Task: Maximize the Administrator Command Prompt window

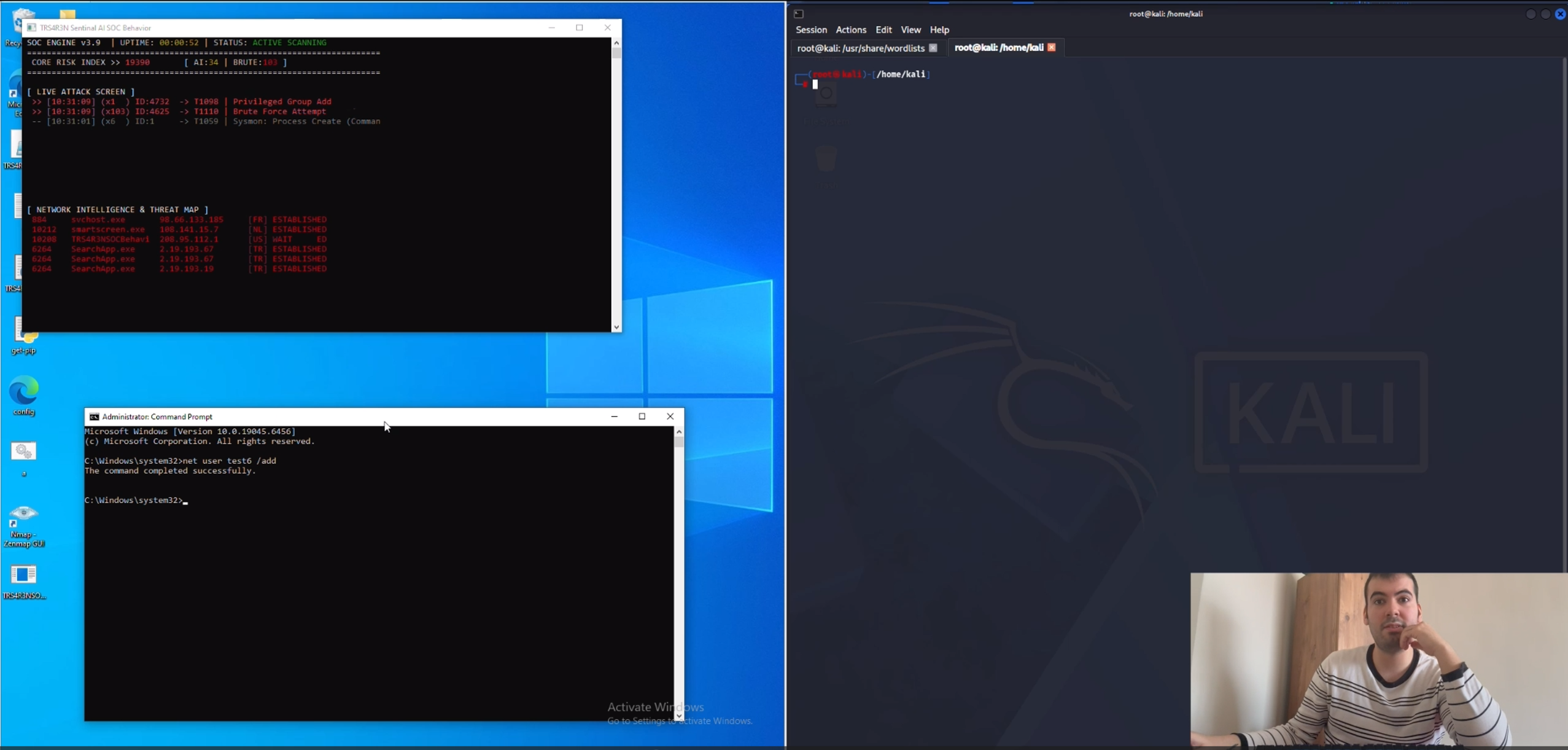Action: (x=642, y=416)
